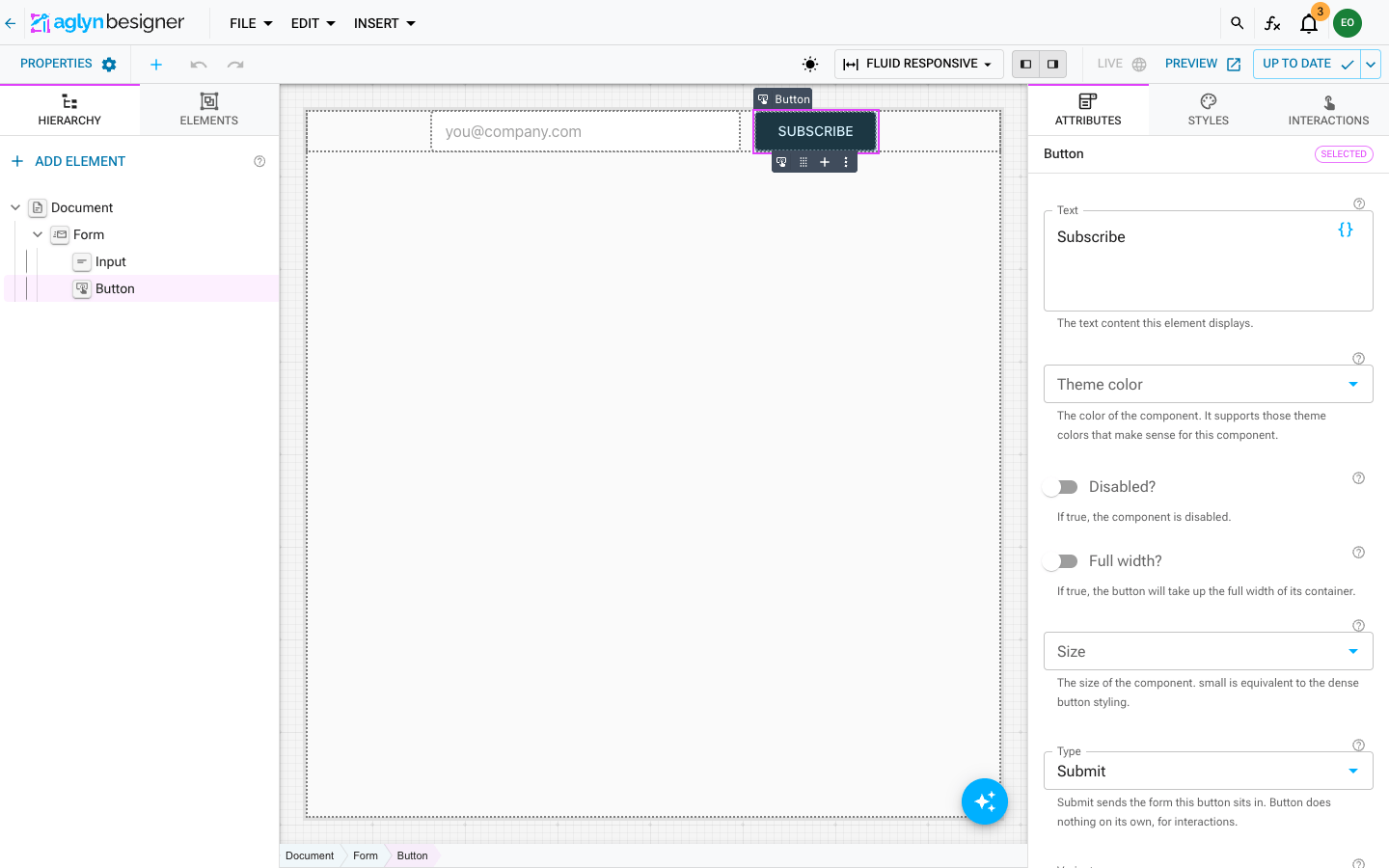Open the EDIT menu
1389x868 pixels.
point(313,23)
